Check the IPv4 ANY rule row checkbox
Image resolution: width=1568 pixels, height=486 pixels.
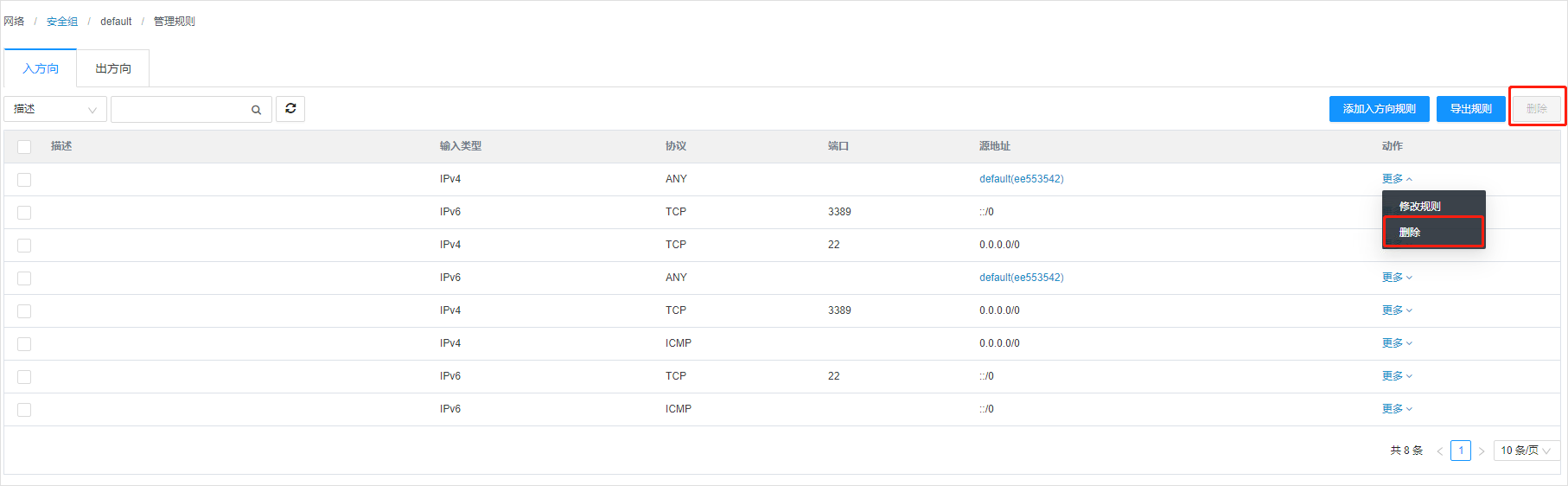(x=24, y=180)
